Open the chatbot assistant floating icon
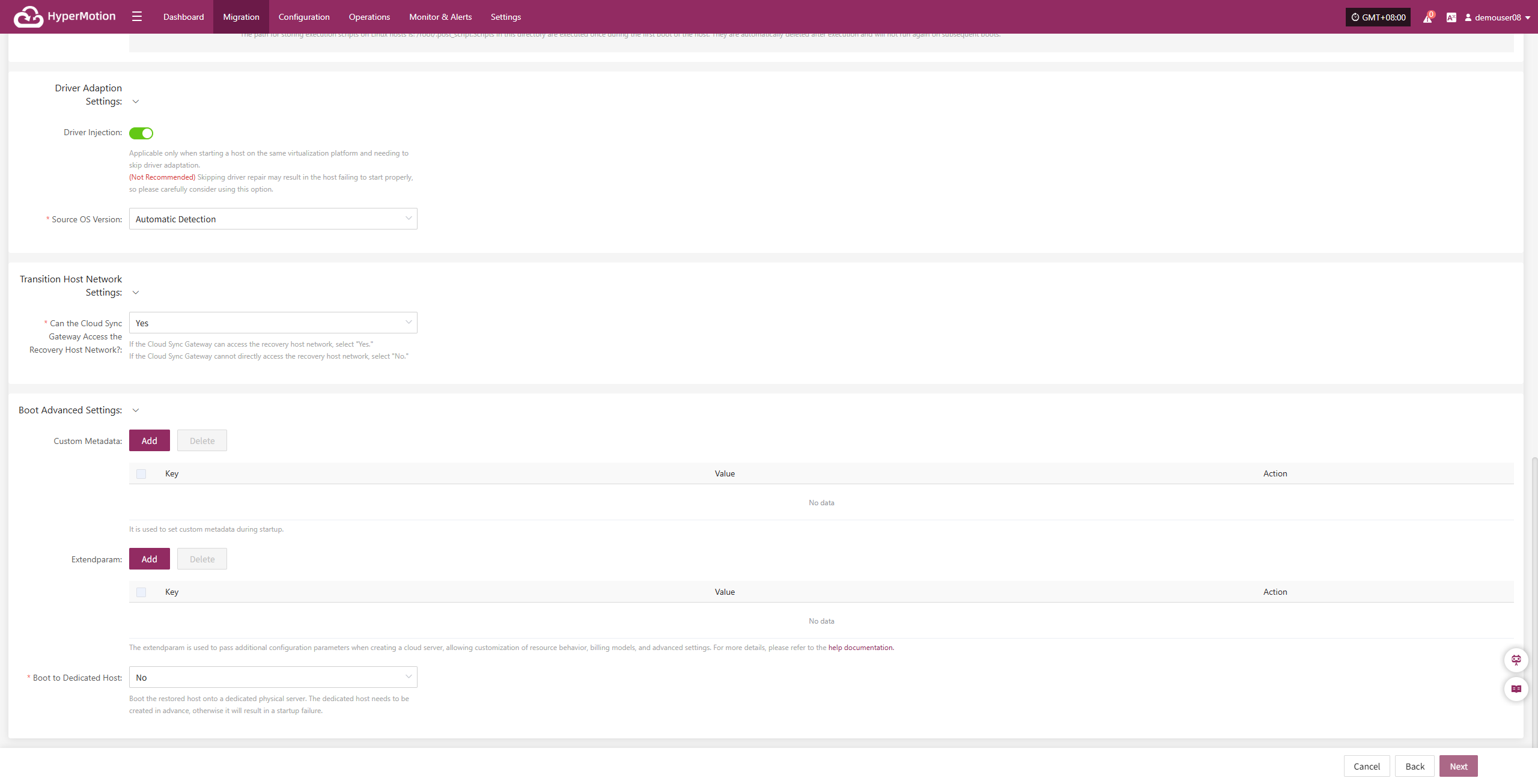Image resolution: width=1538 pixels, height=784 pixels. coord(1516,660)
